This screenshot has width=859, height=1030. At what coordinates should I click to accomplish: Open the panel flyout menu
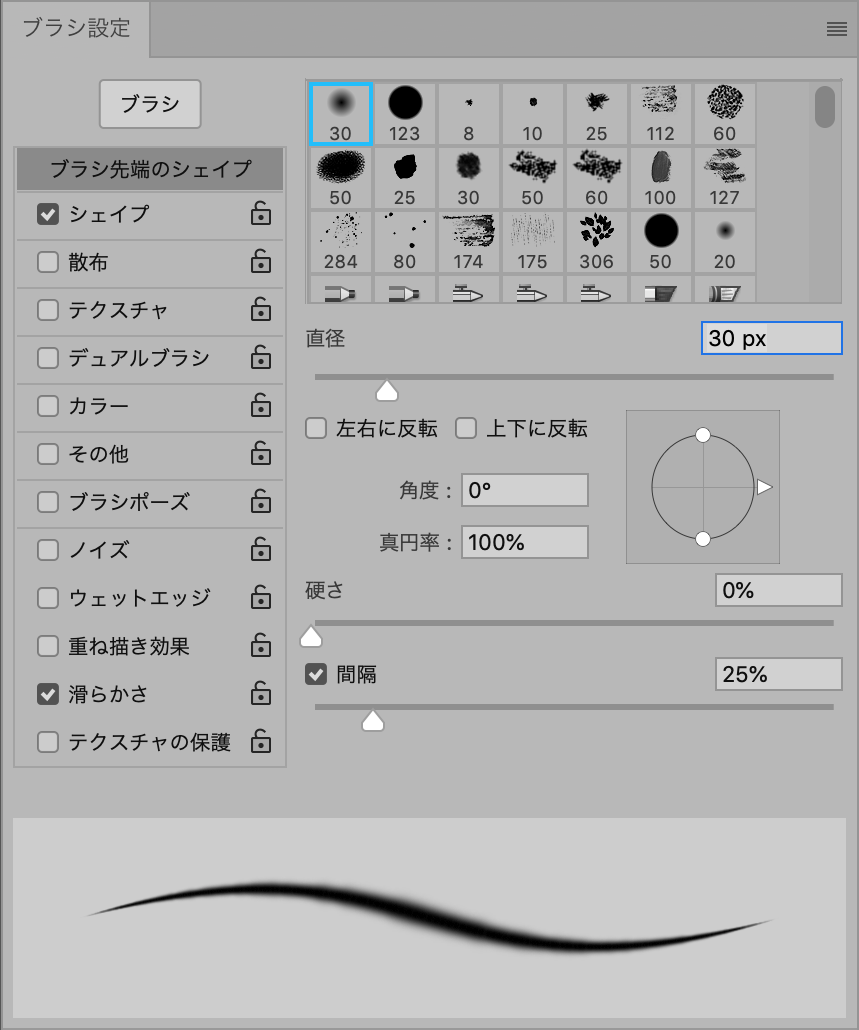[x=837, y=30]
